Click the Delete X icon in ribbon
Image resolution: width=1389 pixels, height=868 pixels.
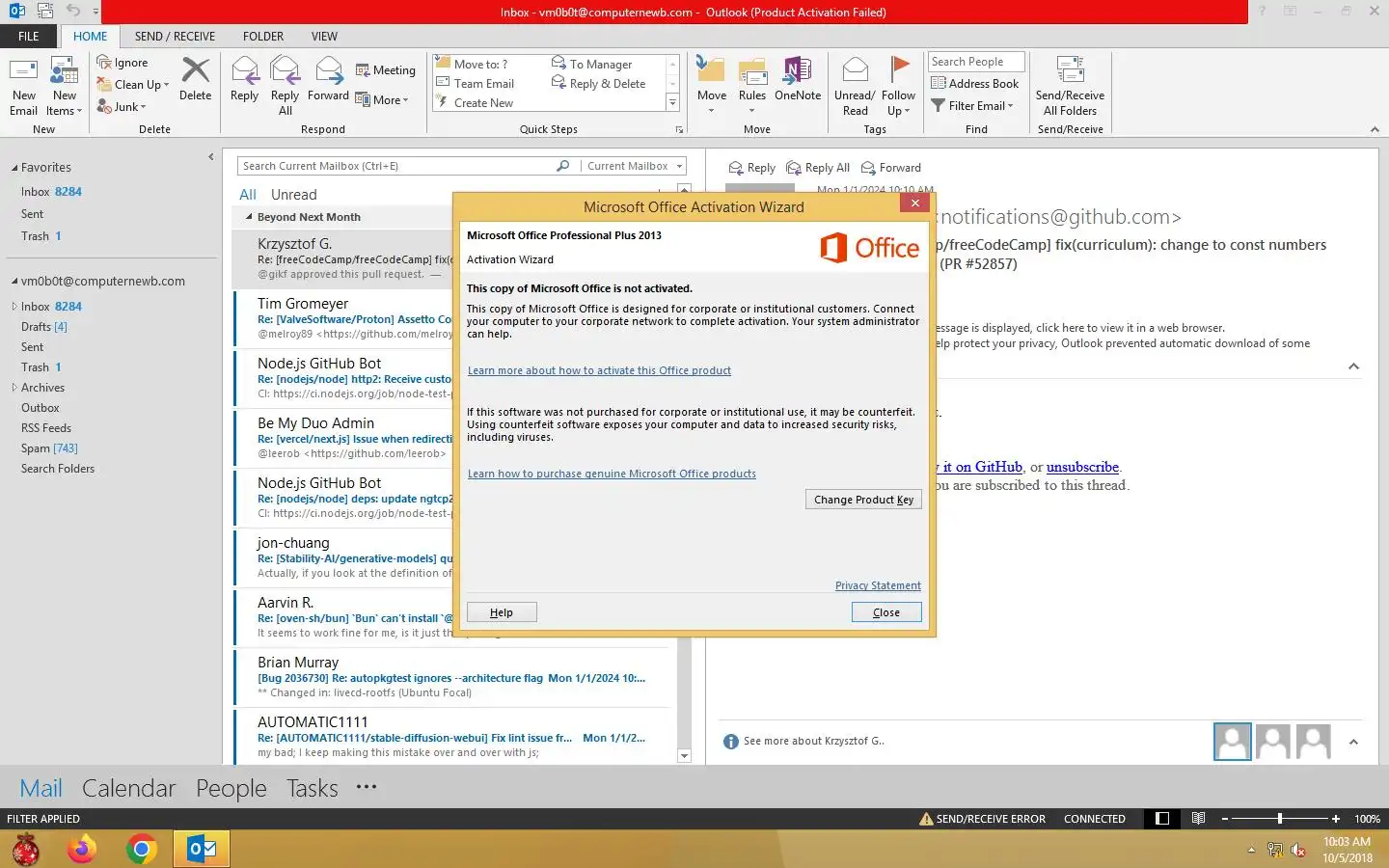point(196,79)
